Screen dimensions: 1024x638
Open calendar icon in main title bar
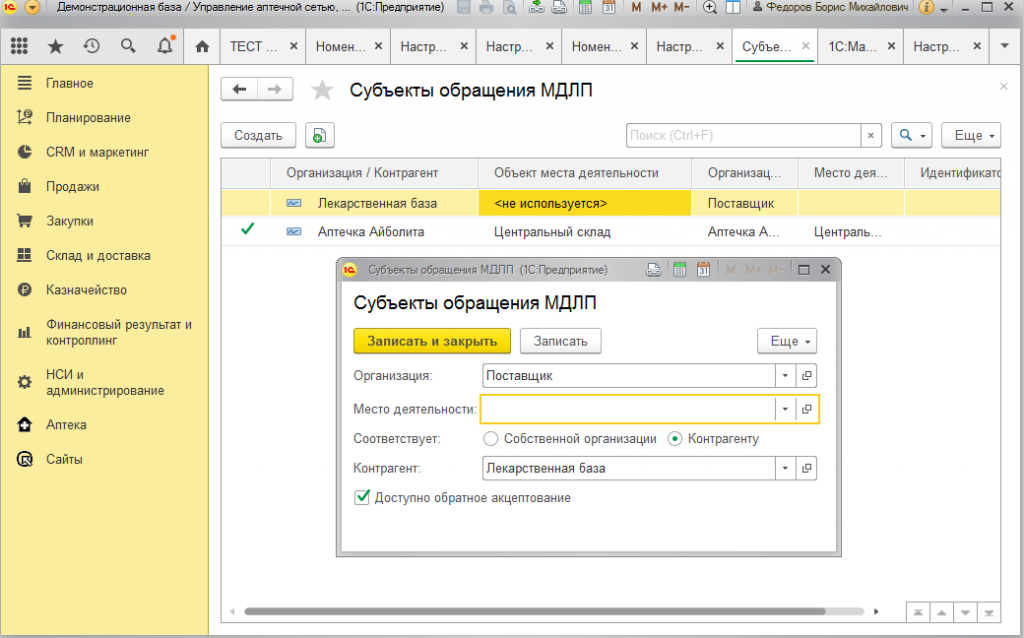click(608, 8)
